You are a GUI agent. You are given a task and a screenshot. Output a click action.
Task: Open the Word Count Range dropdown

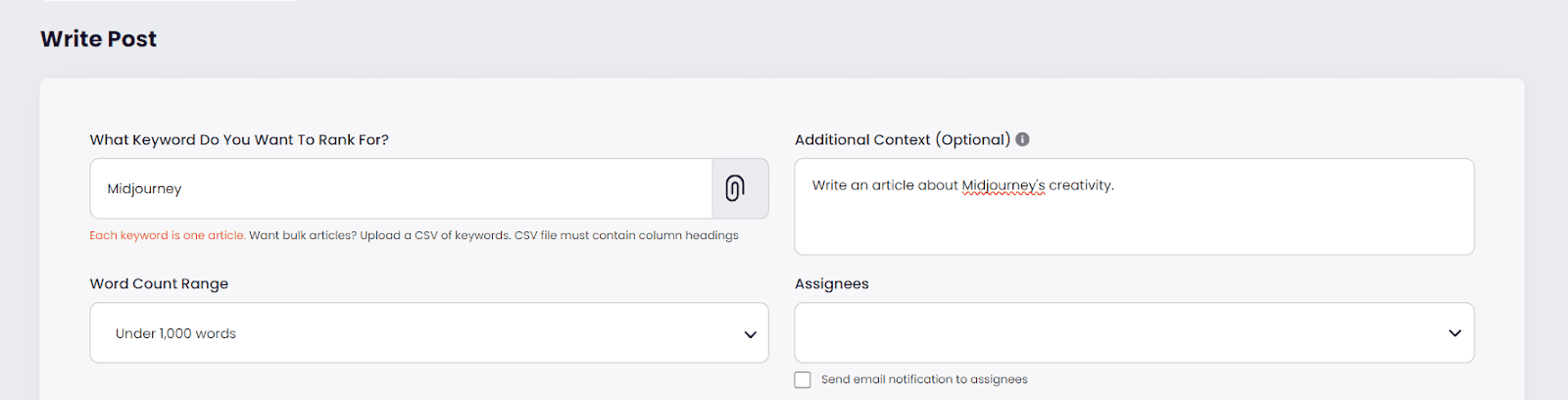(x=429, y=333)
